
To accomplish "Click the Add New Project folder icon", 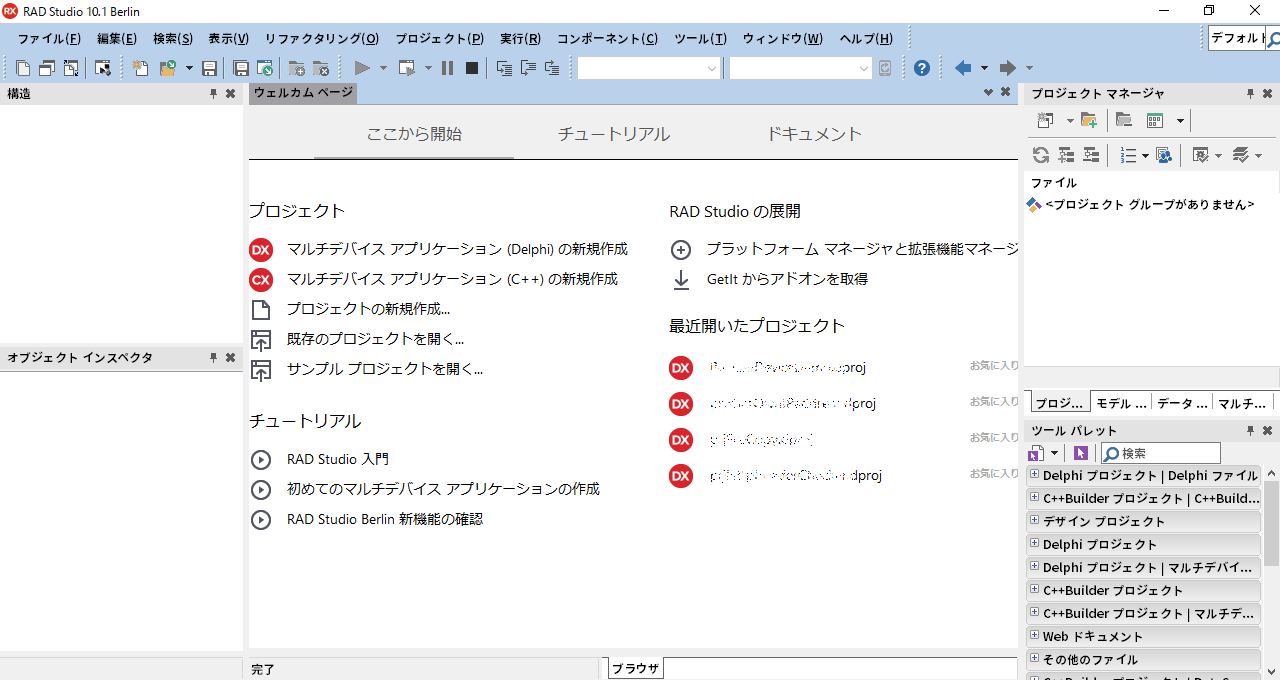I will pos(1089,120).
